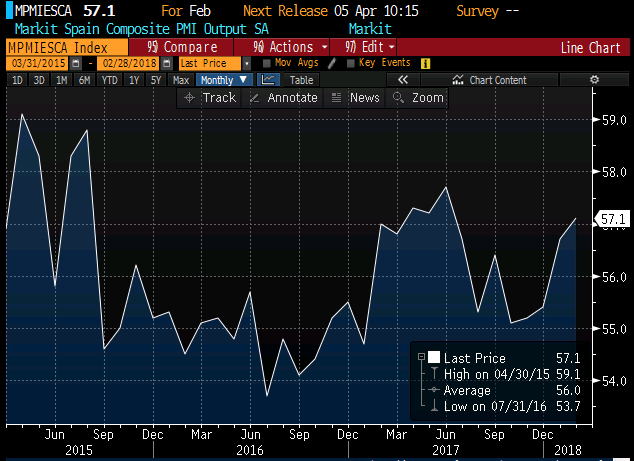Open the News overlay icon

pyautogui.click(x=355, y=98)
